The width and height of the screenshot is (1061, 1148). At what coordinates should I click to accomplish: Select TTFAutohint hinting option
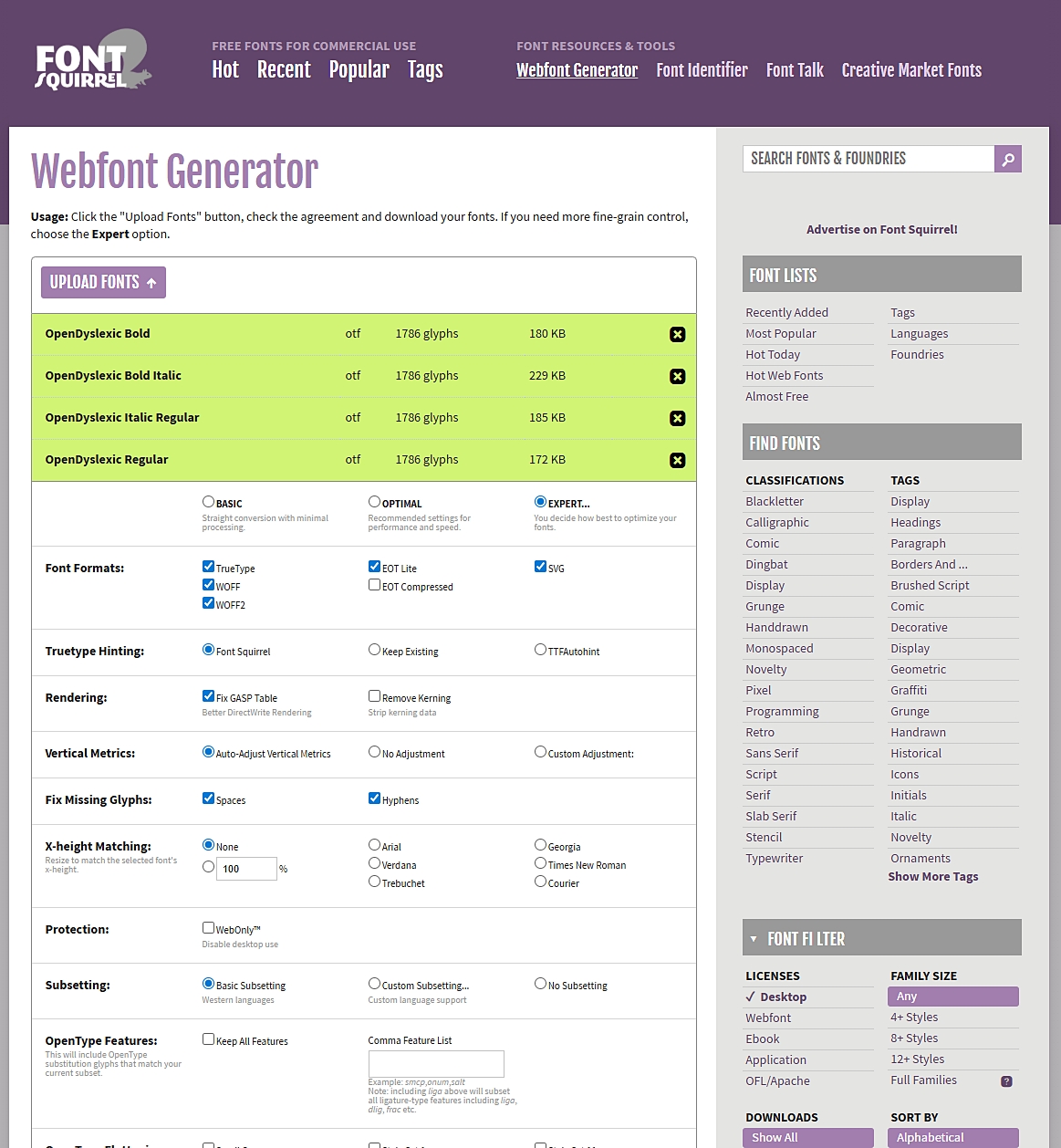pyautogui.click(x=540, y=650)
